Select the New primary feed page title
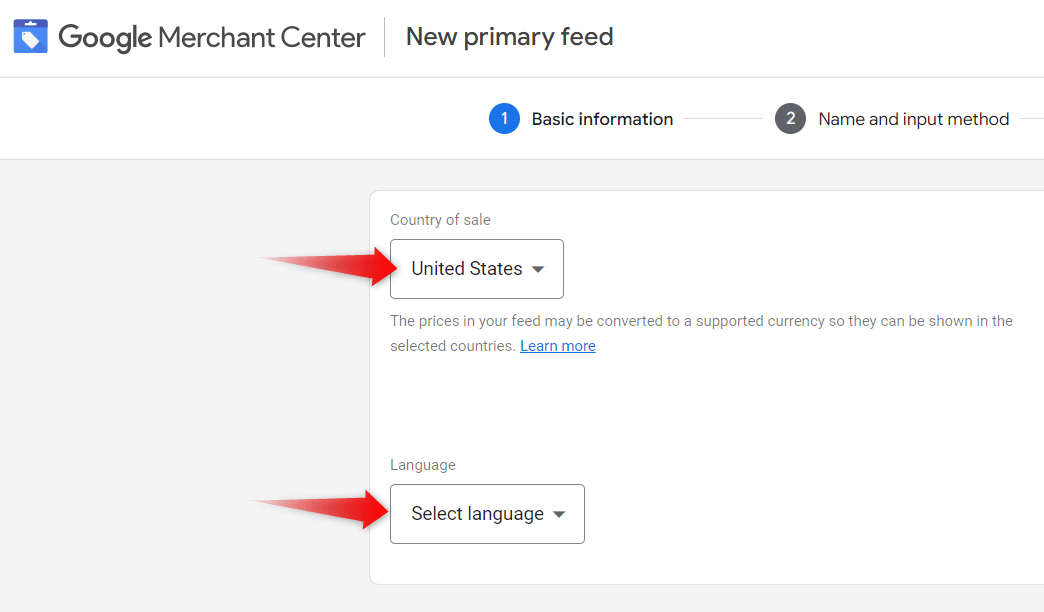This screenshot has width=1044, height=612. click(509, 37)
